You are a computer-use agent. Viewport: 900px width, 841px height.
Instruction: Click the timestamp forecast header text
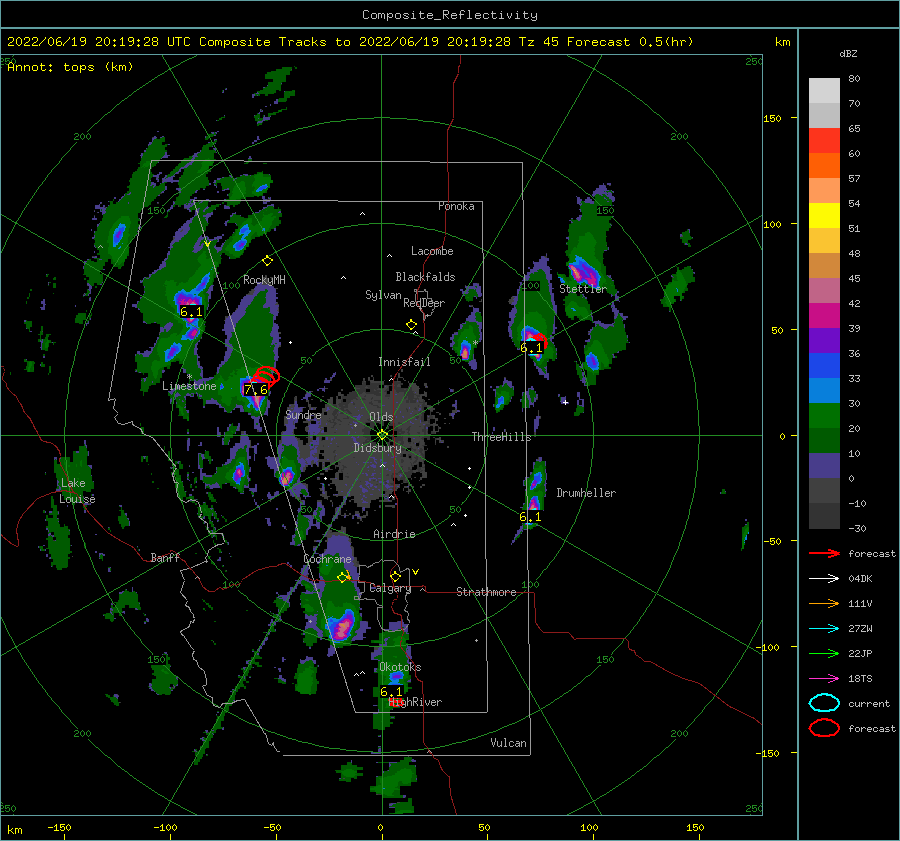(350, 42)
